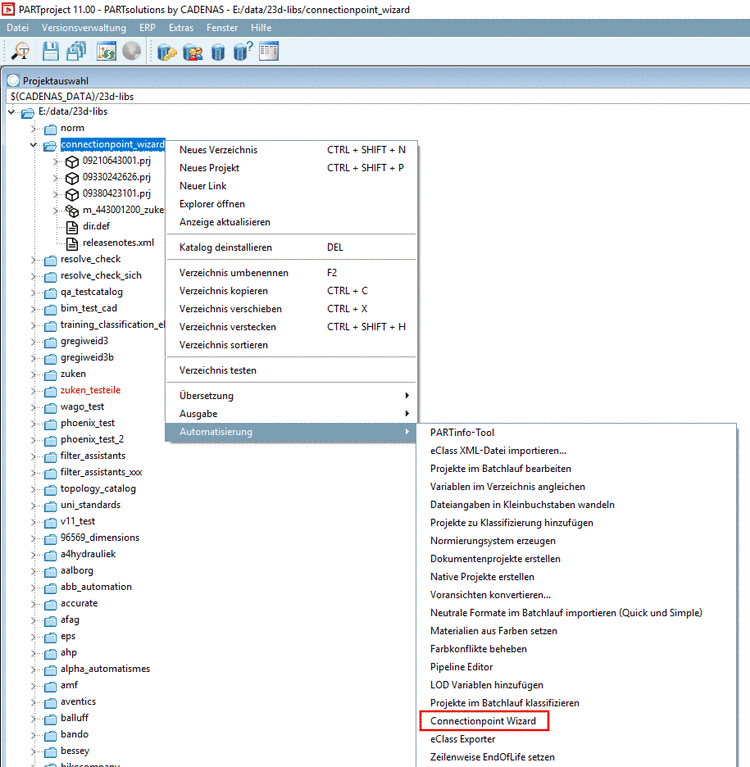
Task: Select Katalog deinstallieren entry
Action: click(x=292, y=247)
